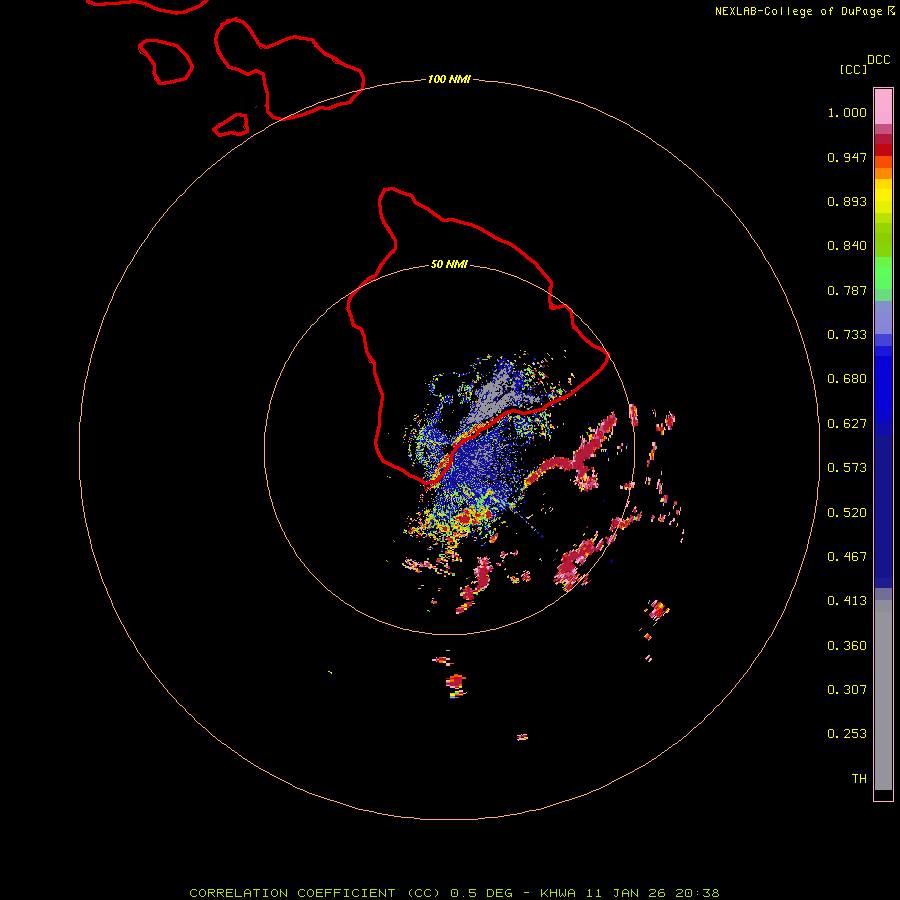Click the gray low-value band of the color bar

883,695
